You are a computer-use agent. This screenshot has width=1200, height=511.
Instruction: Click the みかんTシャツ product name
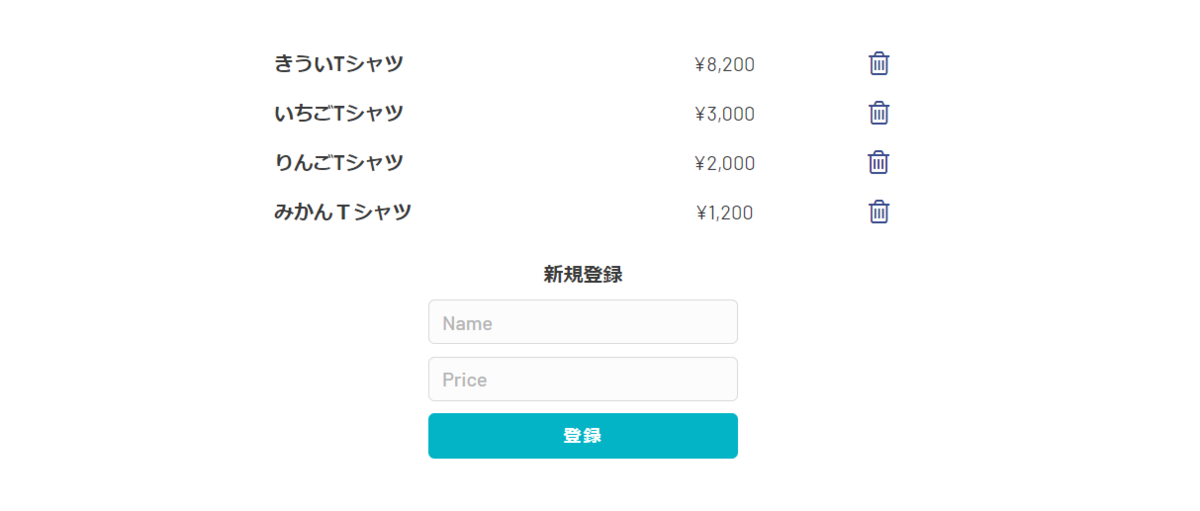[342, 212]
